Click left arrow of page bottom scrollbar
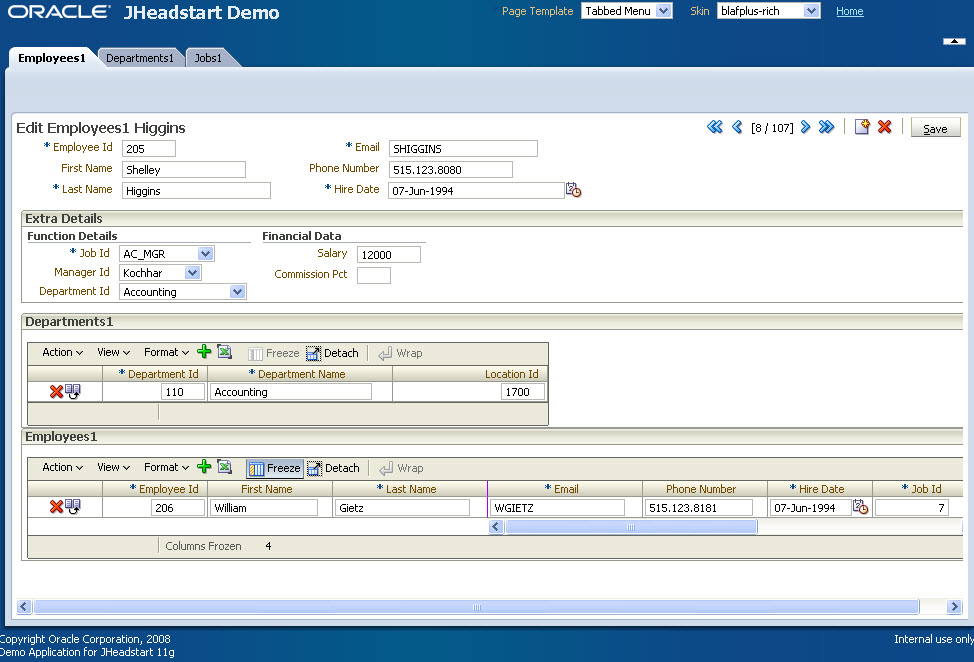Screen dimensions: 974x662 24,607
